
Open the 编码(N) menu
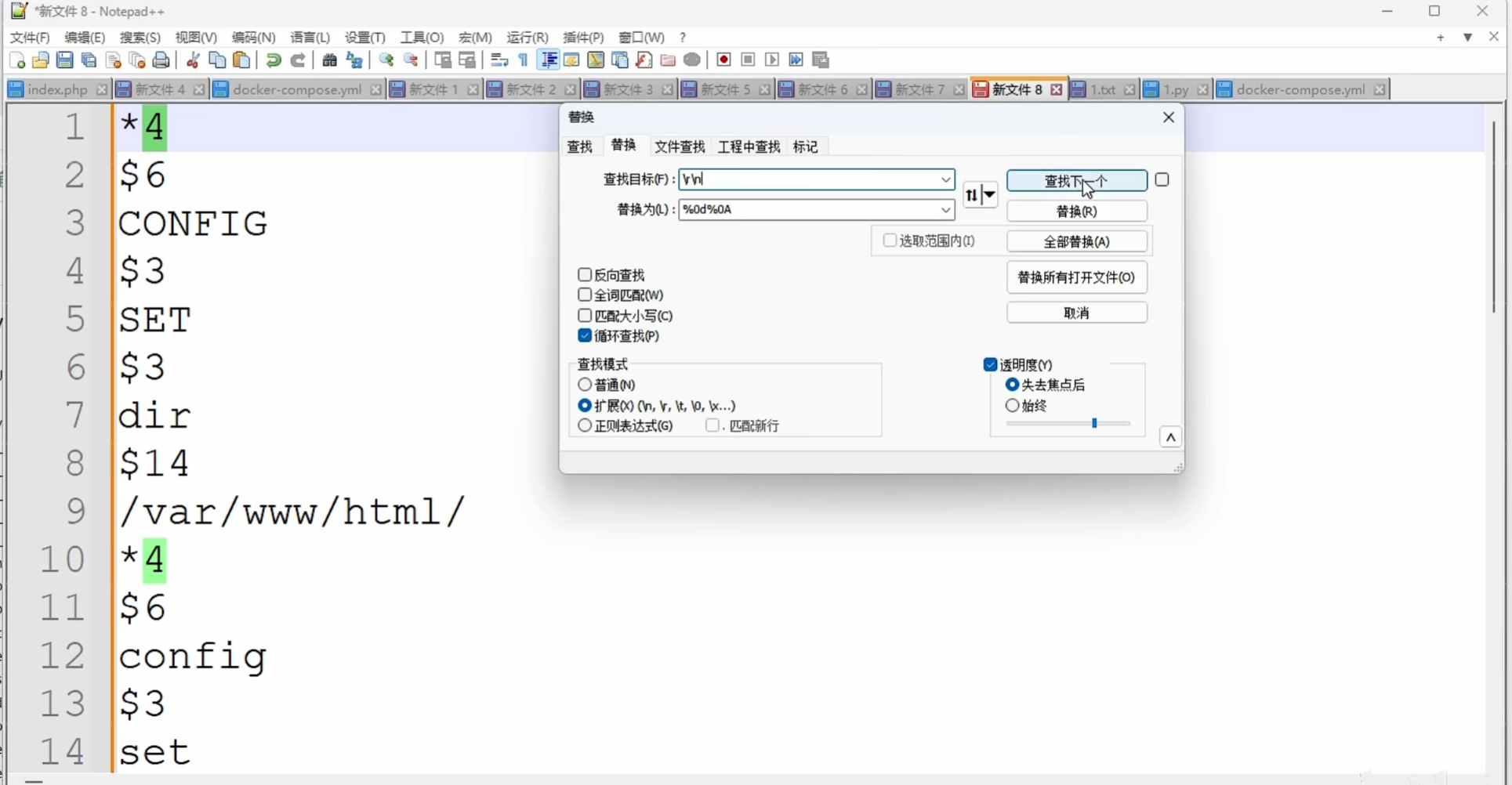point(254,38)
